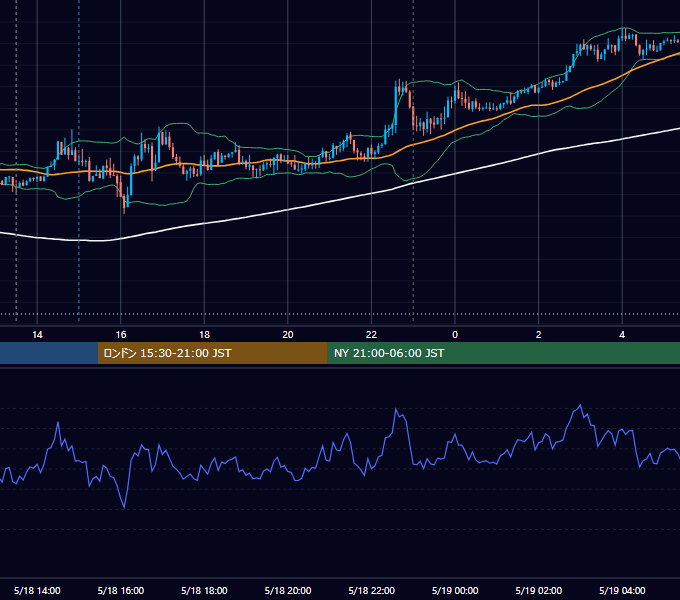
Task: Click hour label 18 on upper axis
Action: click(204, 335)
